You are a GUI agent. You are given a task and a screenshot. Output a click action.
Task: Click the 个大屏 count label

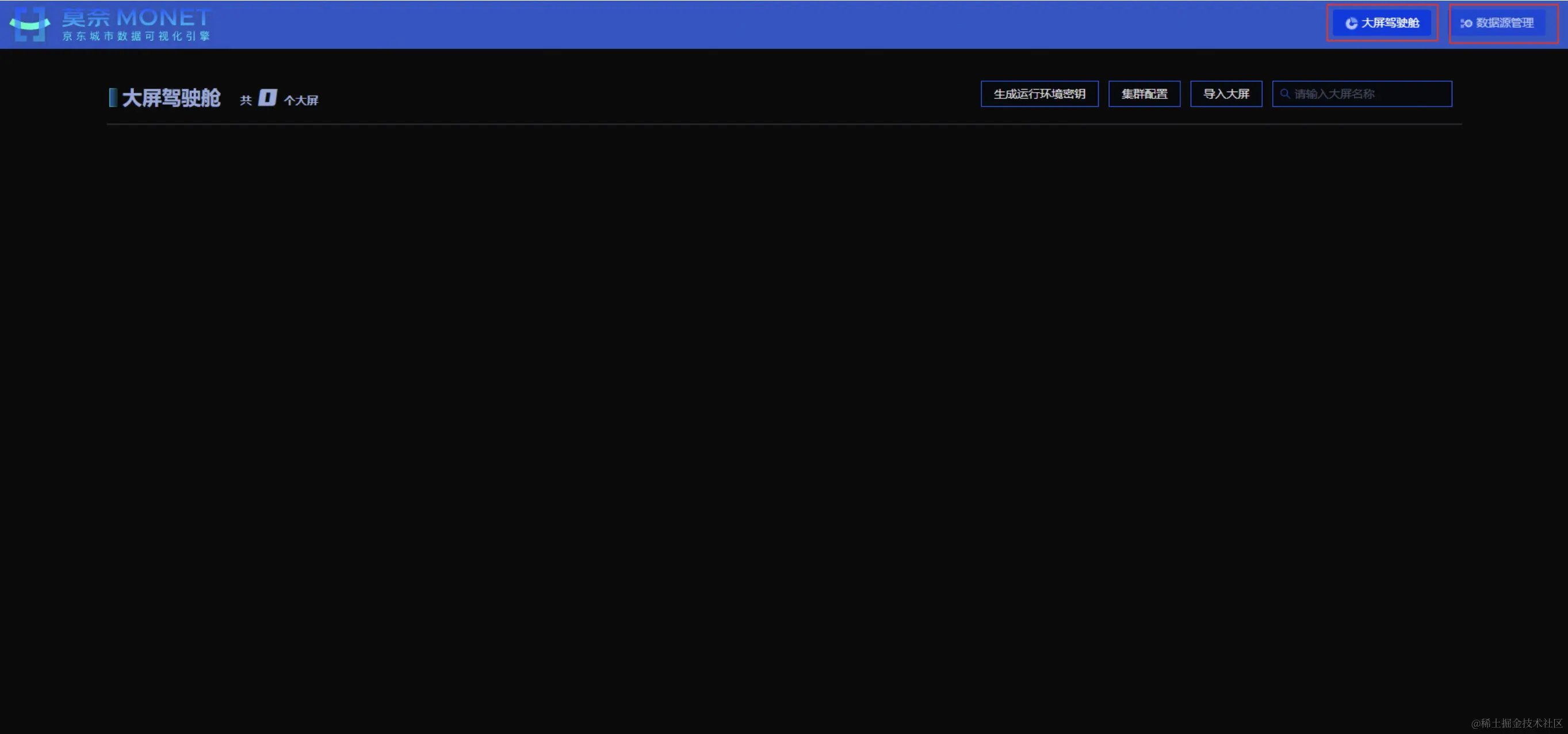point(301,101)
